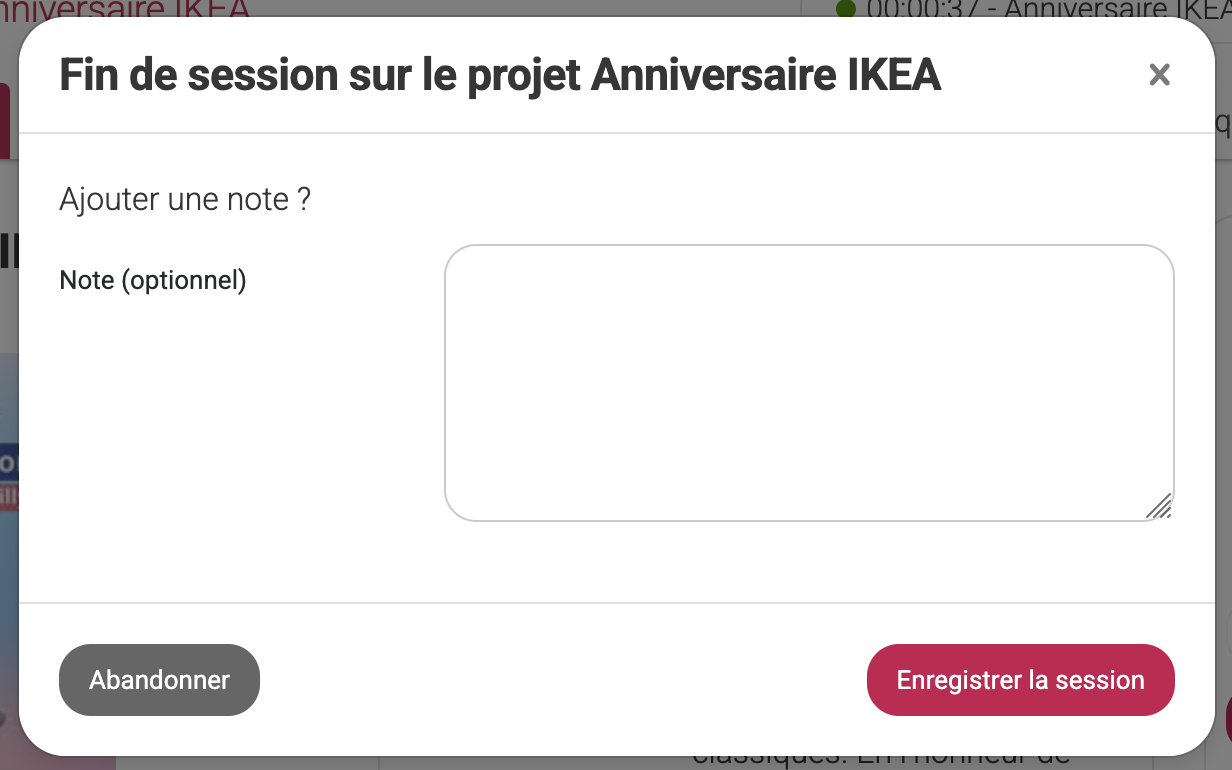Save with Enregistrer la session
Screen dimensions: 1232x770
(x=1020, y=680)
